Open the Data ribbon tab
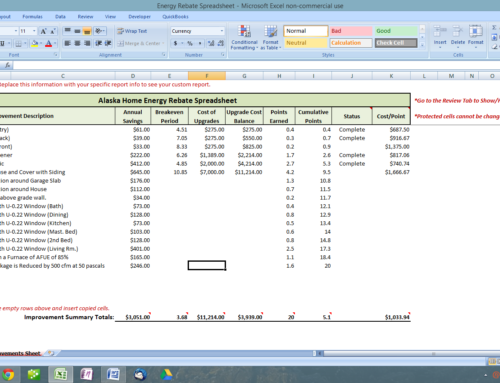This screenshot has width=500, height=383. [60, 17]
